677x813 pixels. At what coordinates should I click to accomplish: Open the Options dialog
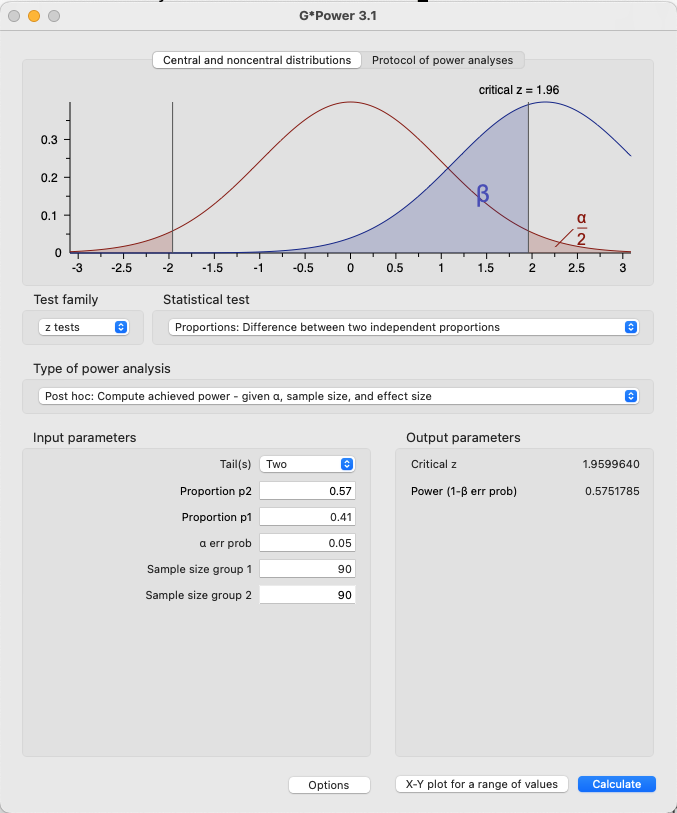pos(329,785)
